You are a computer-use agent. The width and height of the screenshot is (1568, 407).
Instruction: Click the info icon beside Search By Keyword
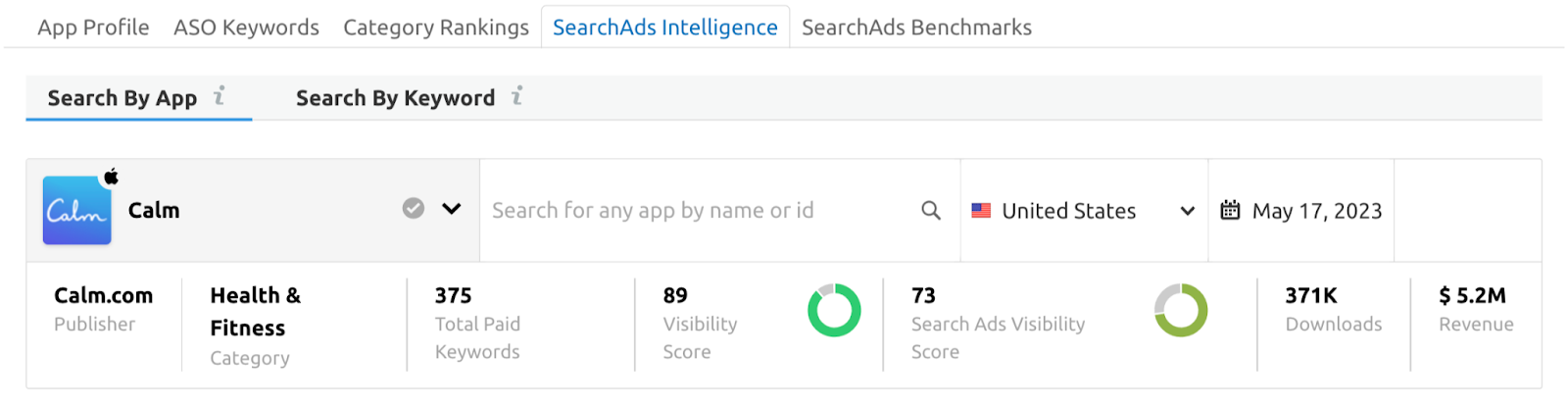517,96
